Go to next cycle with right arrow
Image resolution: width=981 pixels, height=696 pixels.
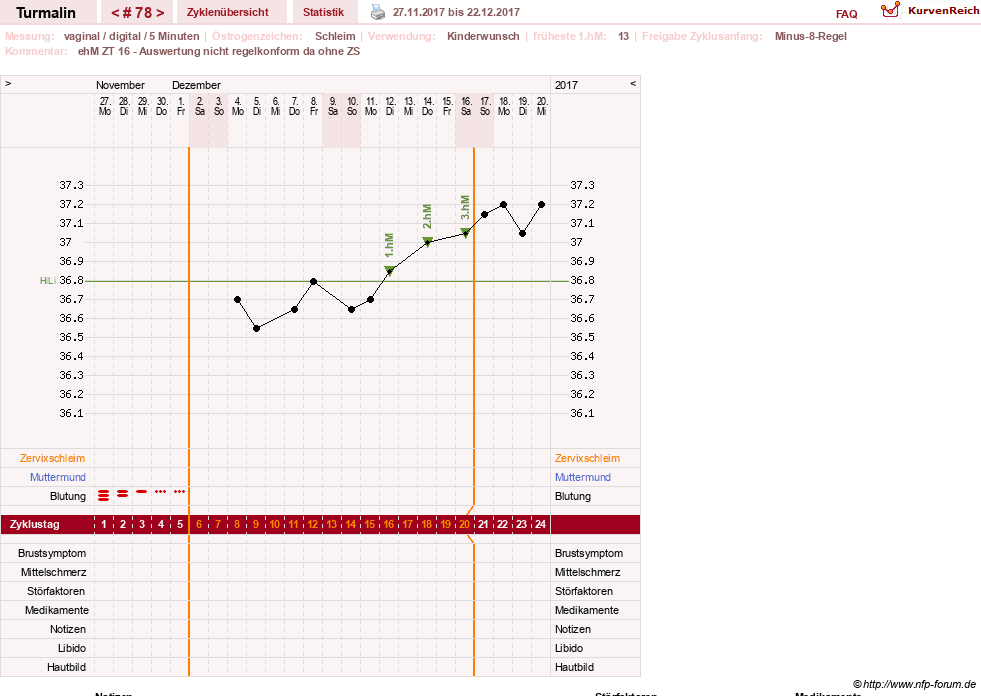click(x=160, y=13)
